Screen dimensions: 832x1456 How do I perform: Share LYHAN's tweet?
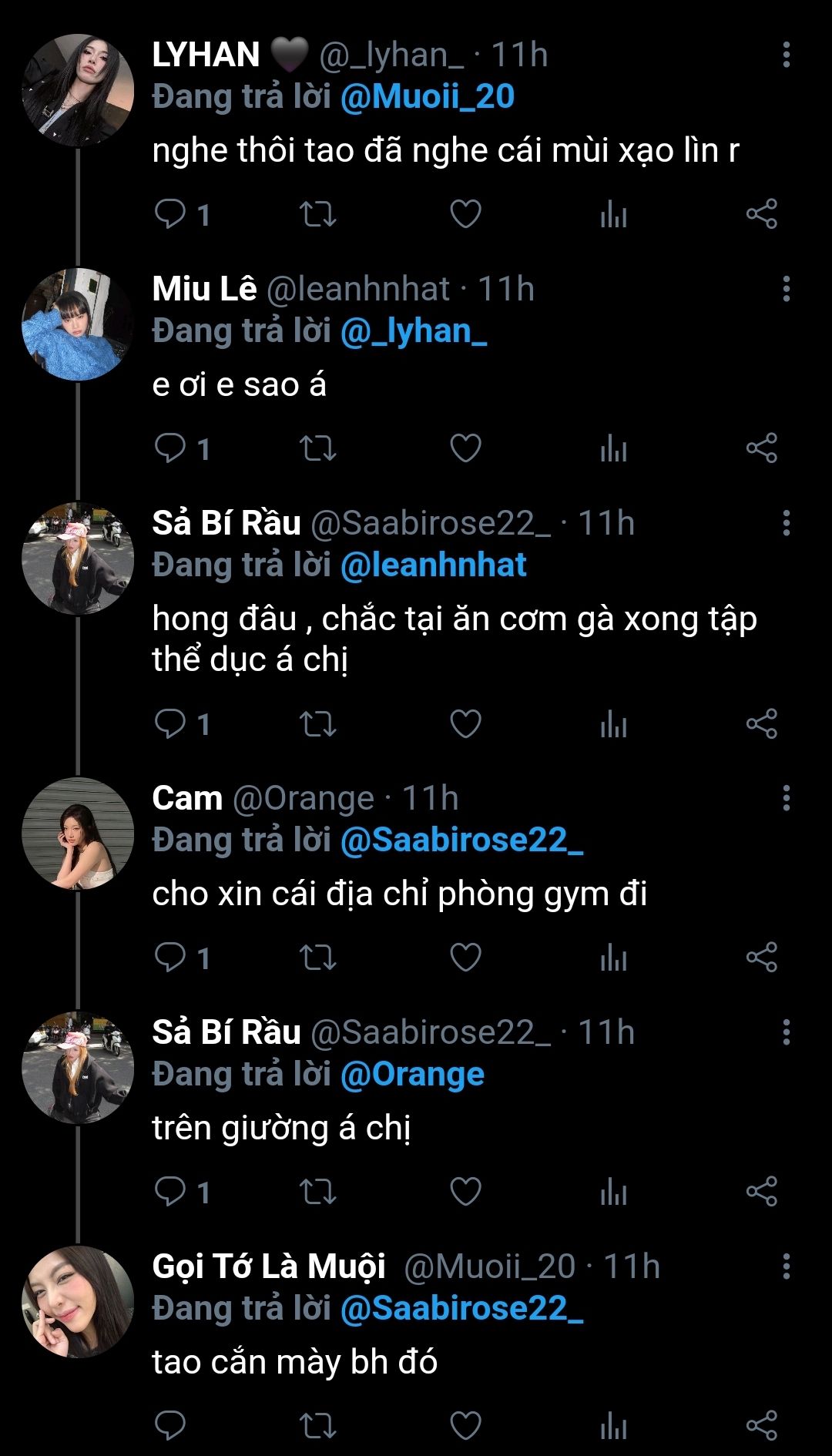pyautogui.click(x=761, y=214)
